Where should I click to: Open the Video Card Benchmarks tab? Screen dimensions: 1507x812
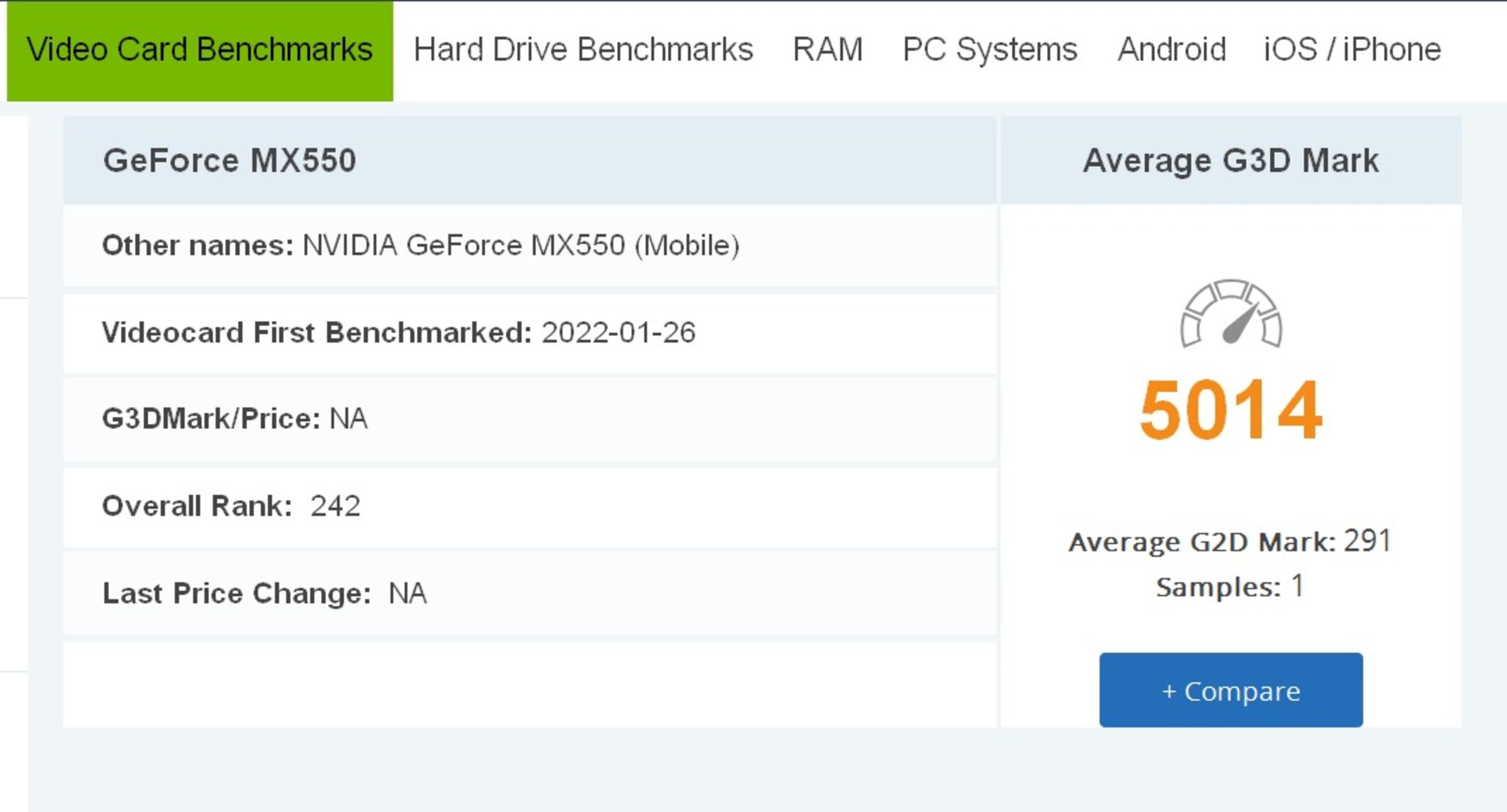click(x=199, y=51)
